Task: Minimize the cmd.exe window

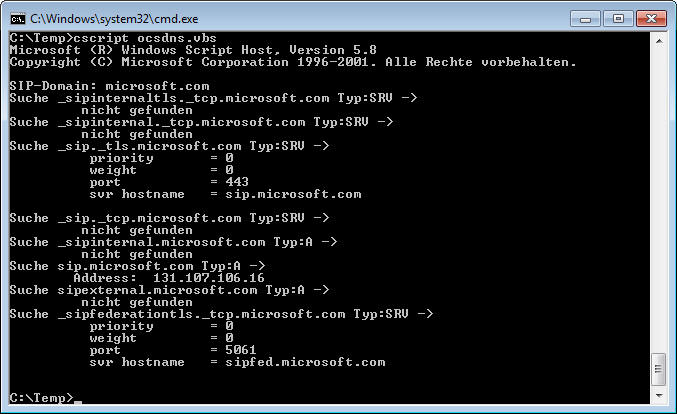Action: [585, 19]
